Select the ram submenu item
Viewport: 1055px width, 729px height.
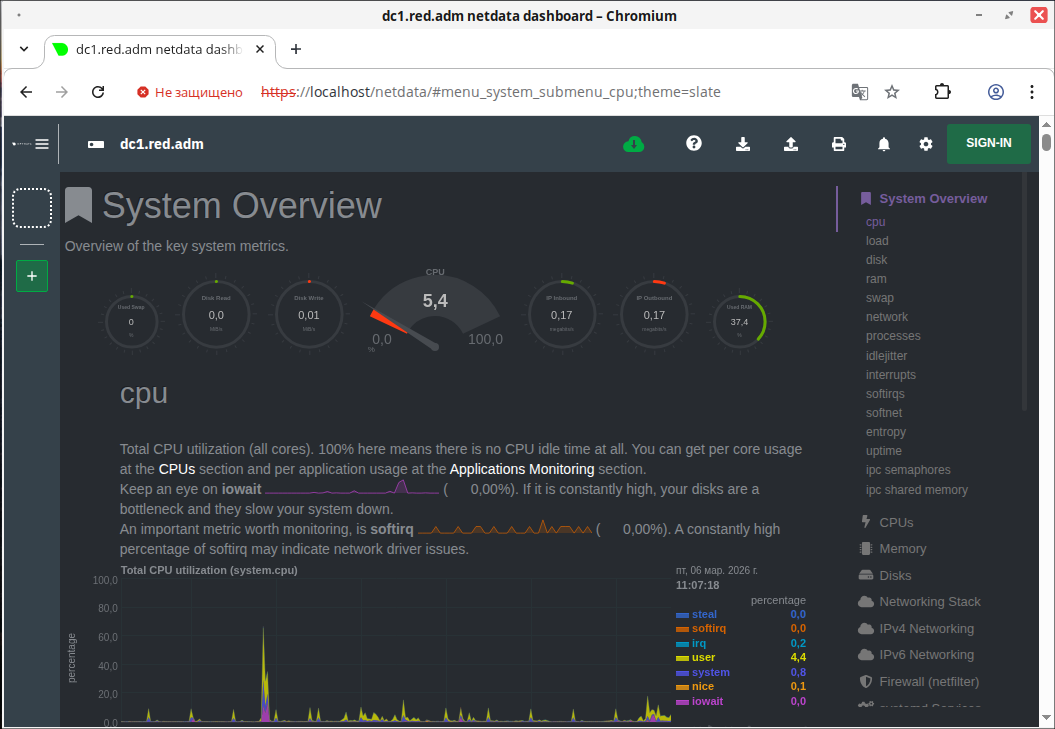pyautogui.click(x=876, y=279)
